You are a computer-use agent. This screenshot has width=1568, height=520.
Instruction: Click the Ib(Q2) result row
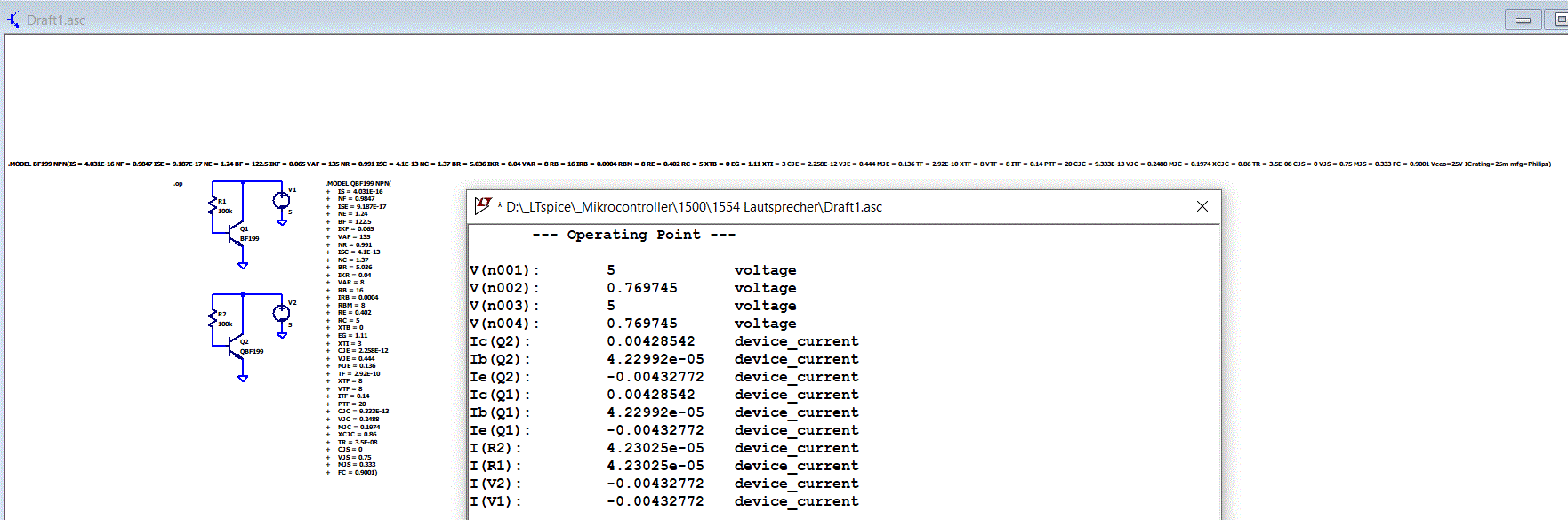664,359
